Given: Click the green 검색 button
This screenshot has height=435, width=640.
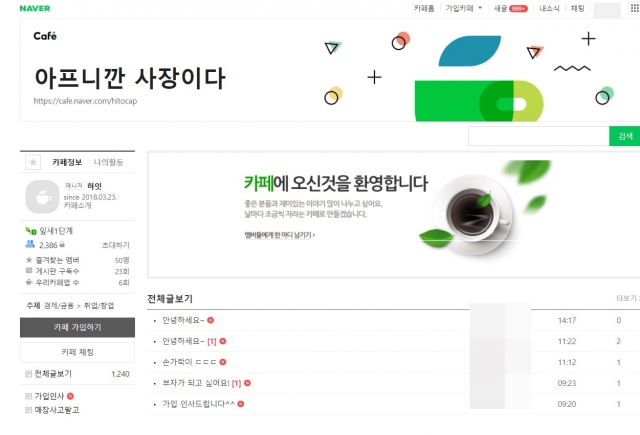Looking at the screenshot, I should [x=624, y=136].
